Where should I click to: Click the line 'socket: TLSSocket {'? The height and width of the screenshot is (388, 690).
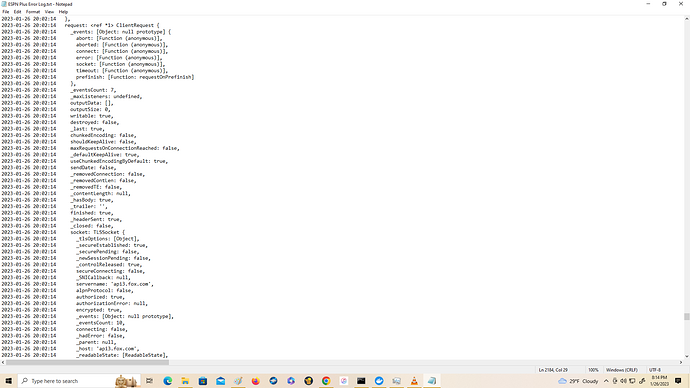point(97,232)
